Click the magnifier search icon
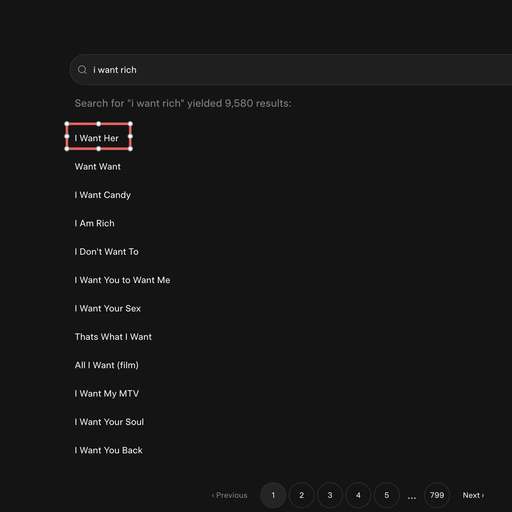 pyautogui.click(x=82, y=70)
